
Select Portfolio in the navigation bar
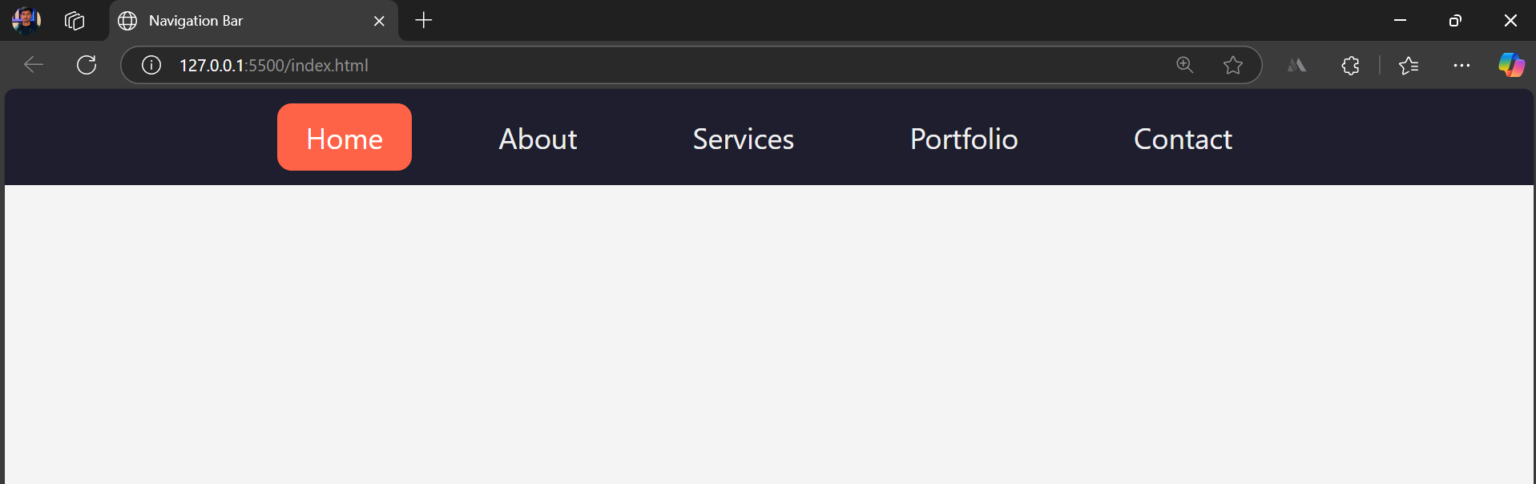click(x=964, y=138)
